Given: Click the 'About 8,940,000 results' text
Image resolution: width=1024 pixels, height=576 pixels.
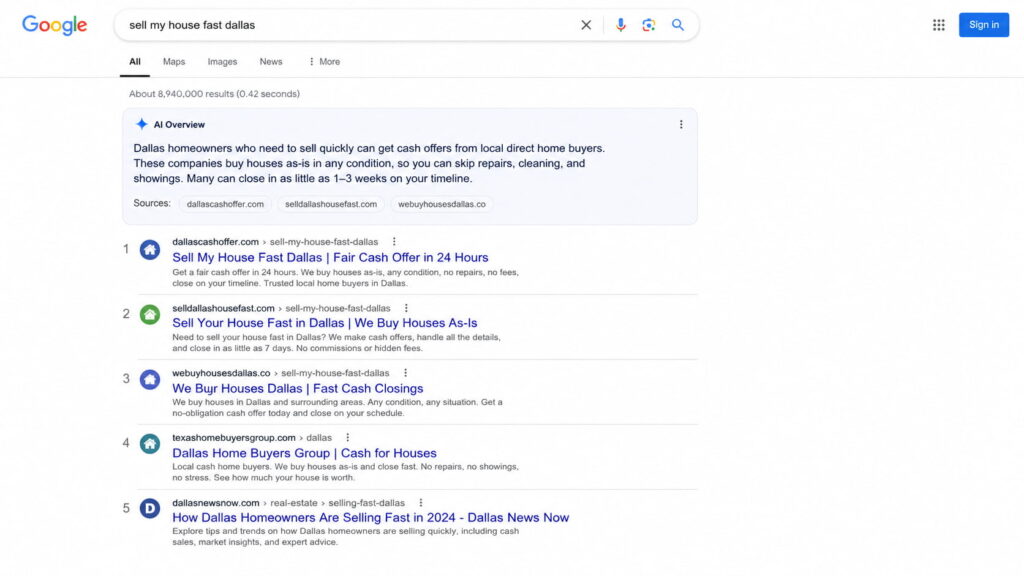Looking at the screenshot, I should click(x=214, y=94).
